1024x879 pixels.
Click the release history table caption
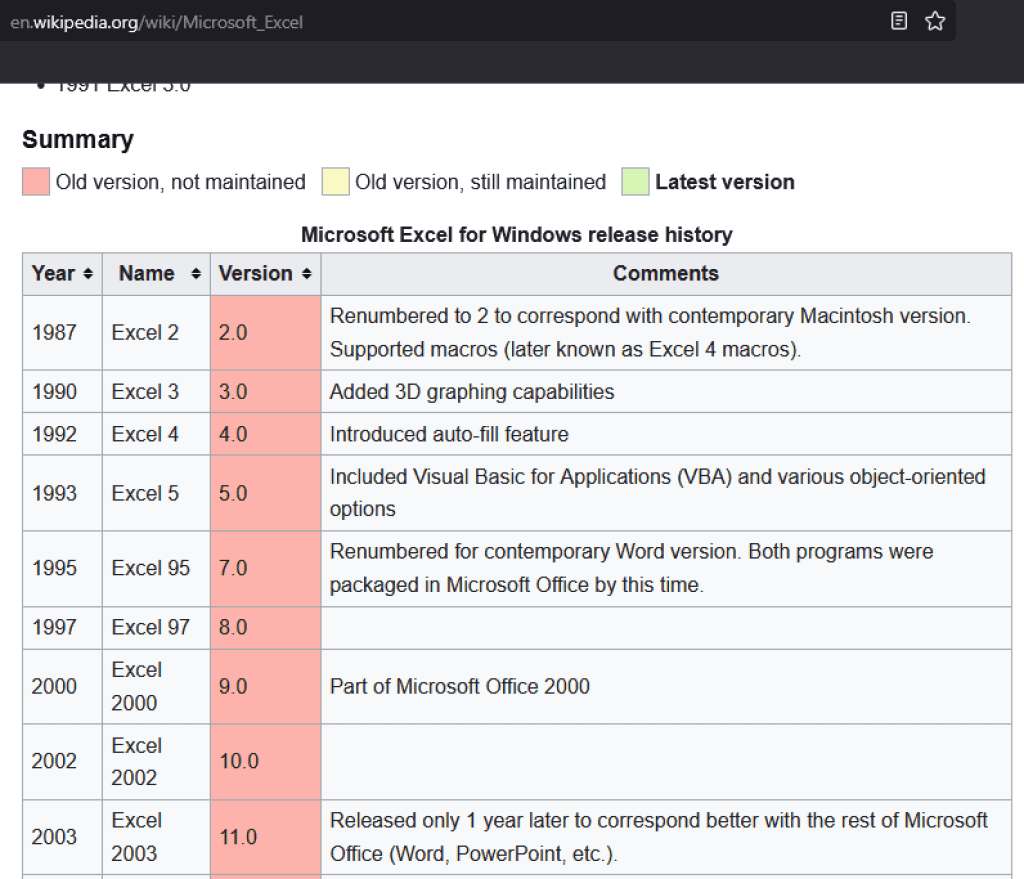click(517, 234)
